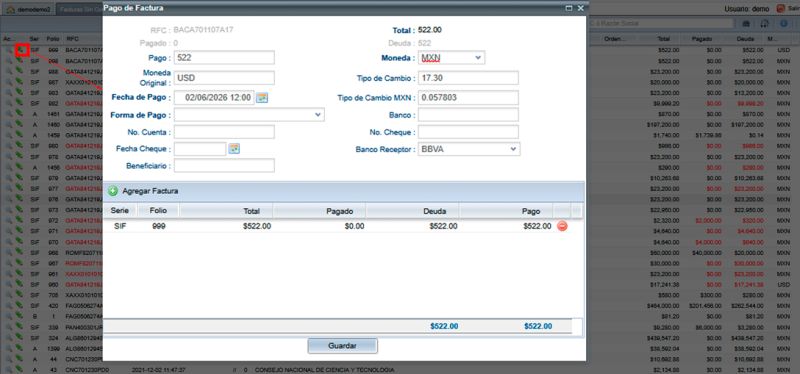Sort payment grid by Serie column

coord(119,211)
